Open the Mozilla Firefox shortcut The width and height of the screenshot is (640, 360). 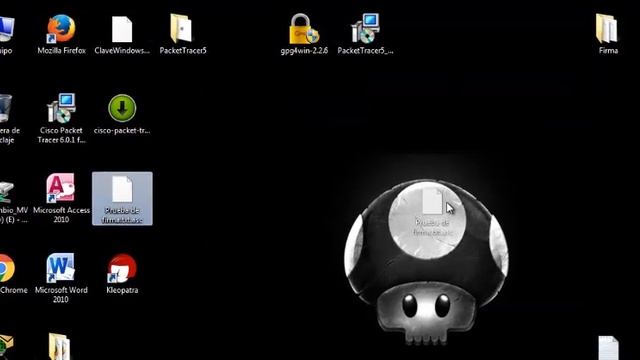61,29
